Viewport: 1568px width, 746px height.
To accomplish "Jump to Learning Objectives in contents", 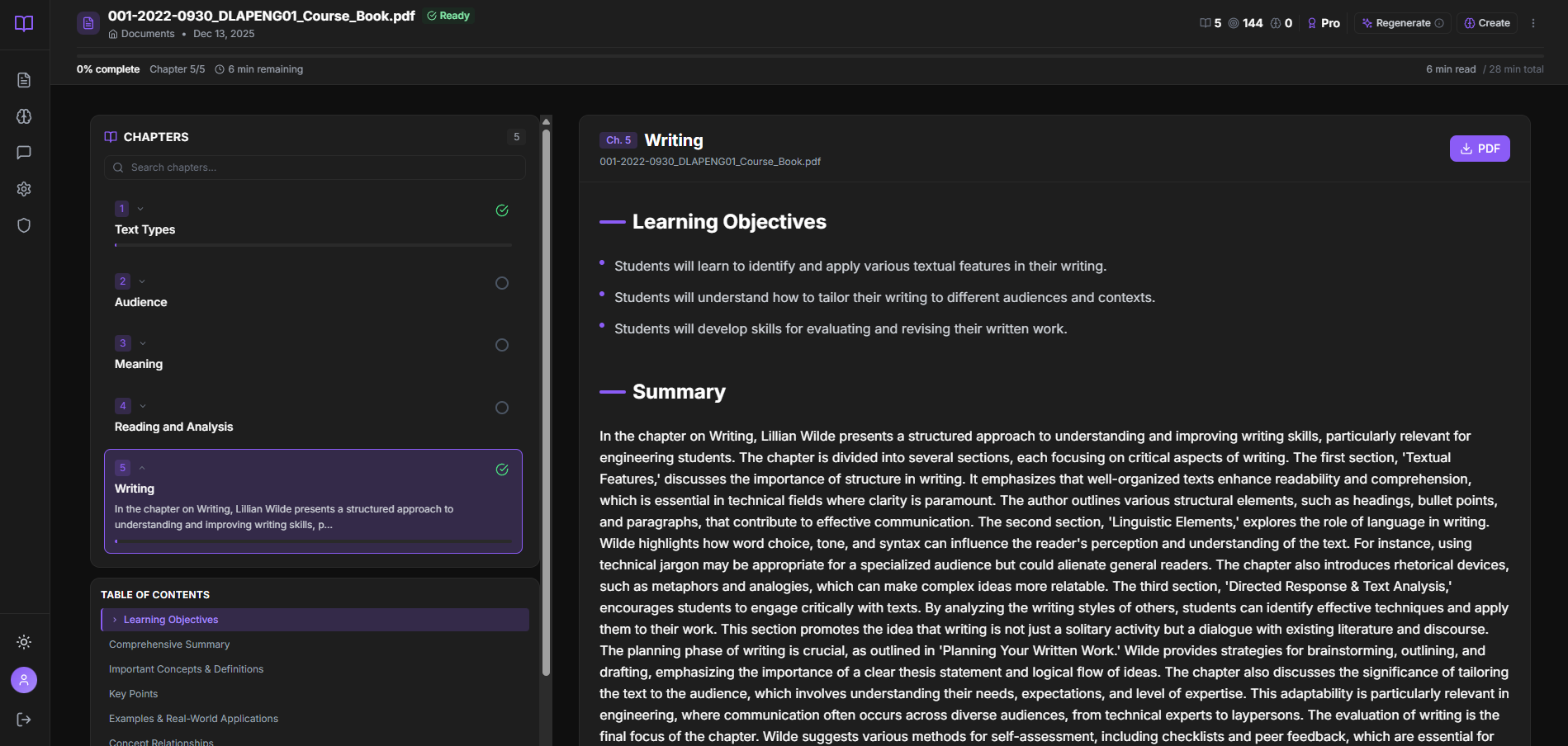I will 315,620.
